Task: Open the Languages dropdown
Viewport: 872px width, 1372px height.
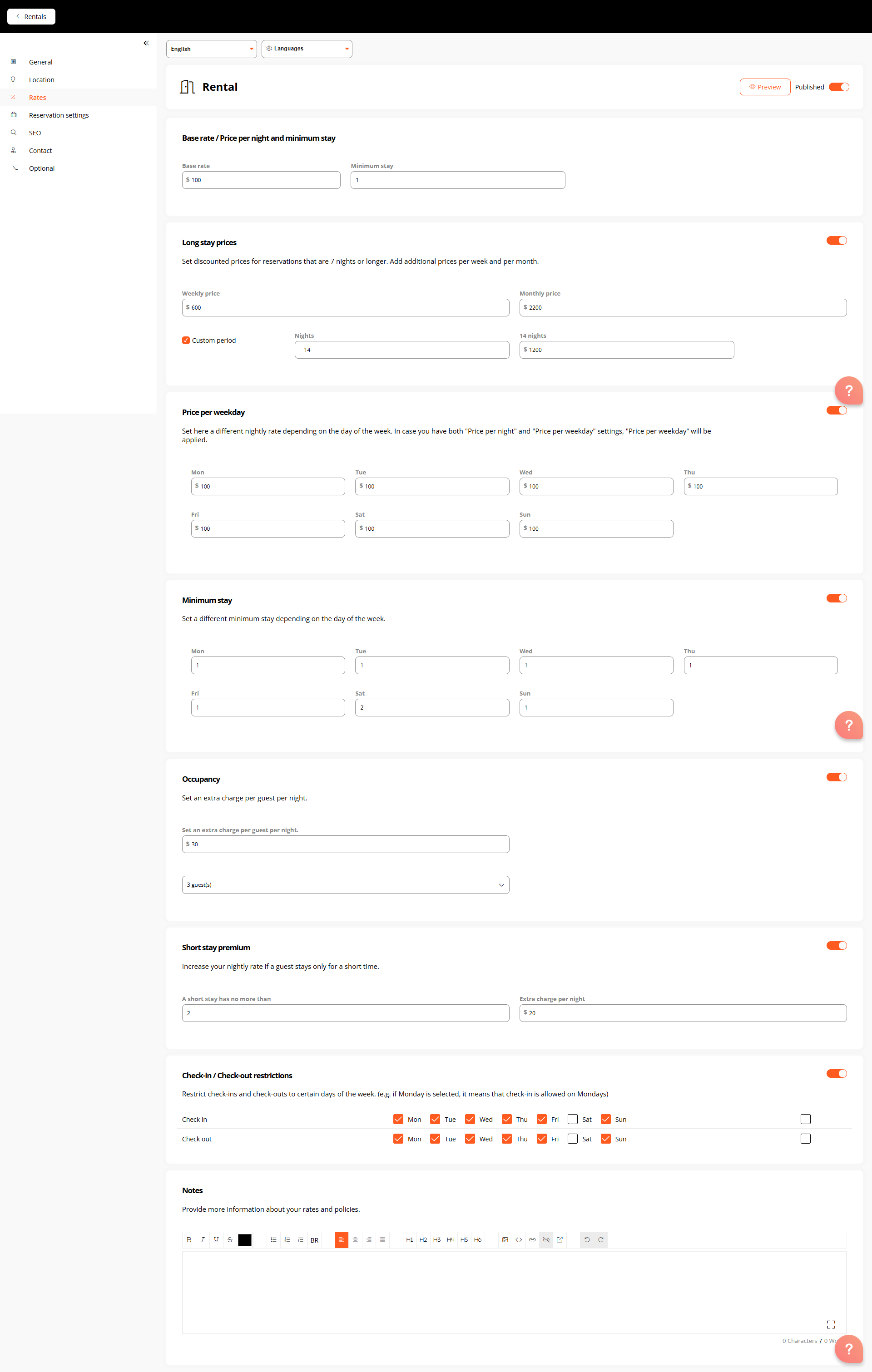Action: [307, 49]
